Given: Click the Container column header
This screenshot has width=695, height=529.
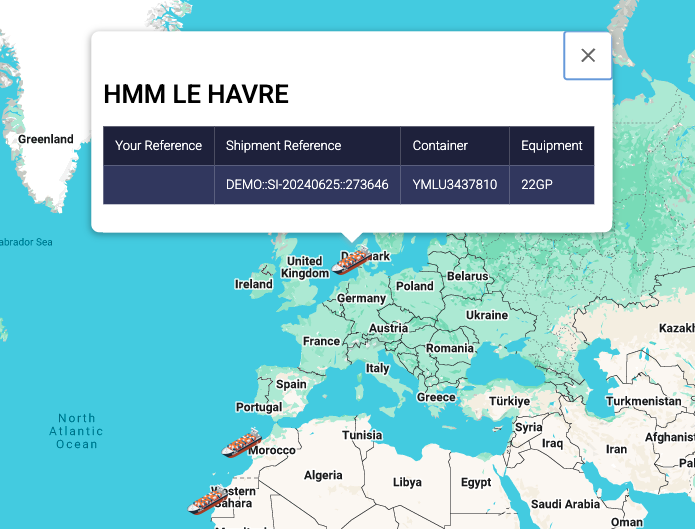Looking at the screenshot, I should click(455, 146).
